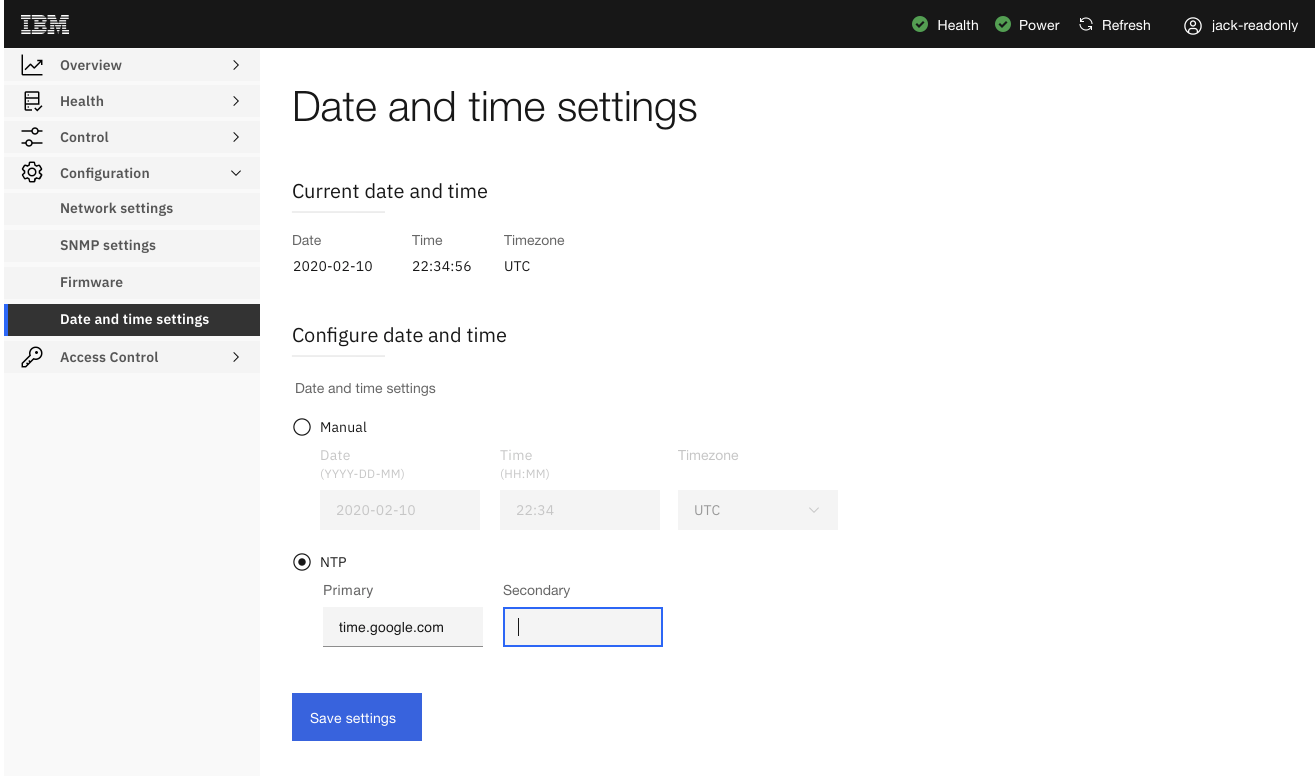Click the Secondary NTP server input field
The height and width of the screenshot is (776, 1315).
582,627
